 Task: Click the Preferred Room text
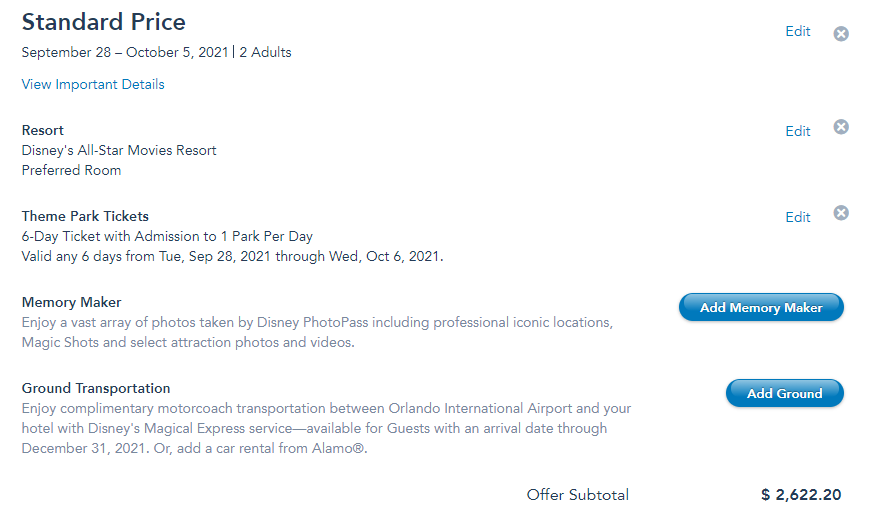(x=71, y=170)
